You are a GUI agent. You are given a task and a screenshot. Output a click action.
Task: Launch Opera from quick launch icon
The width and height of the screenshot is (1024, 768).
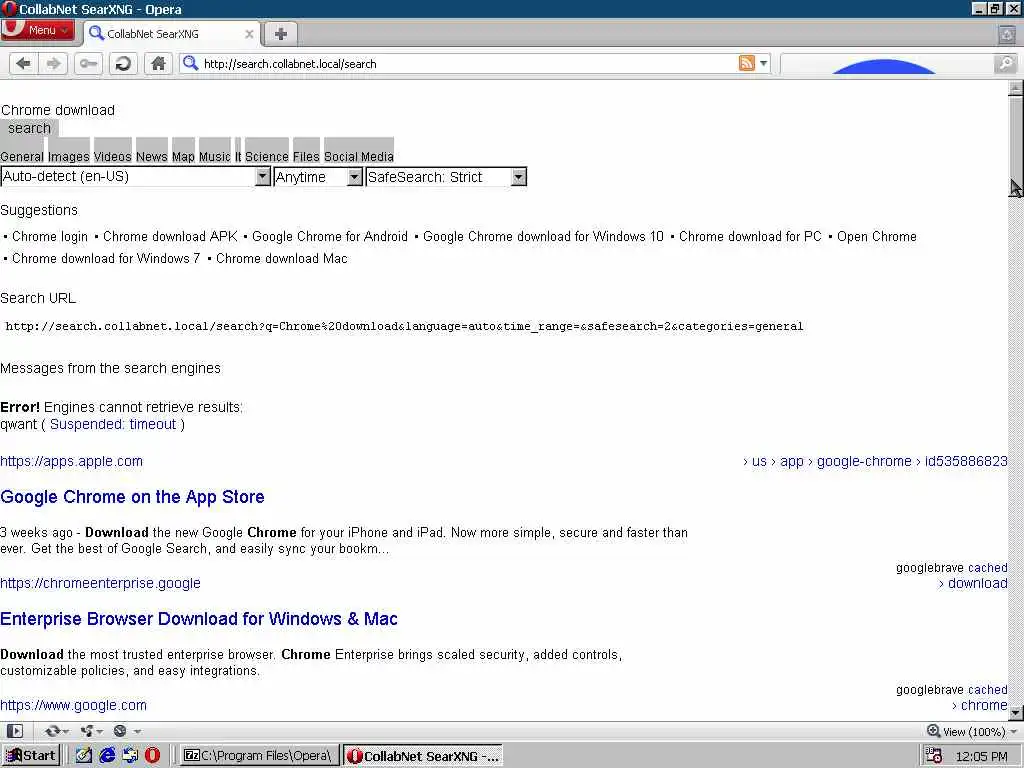(152, 756)
